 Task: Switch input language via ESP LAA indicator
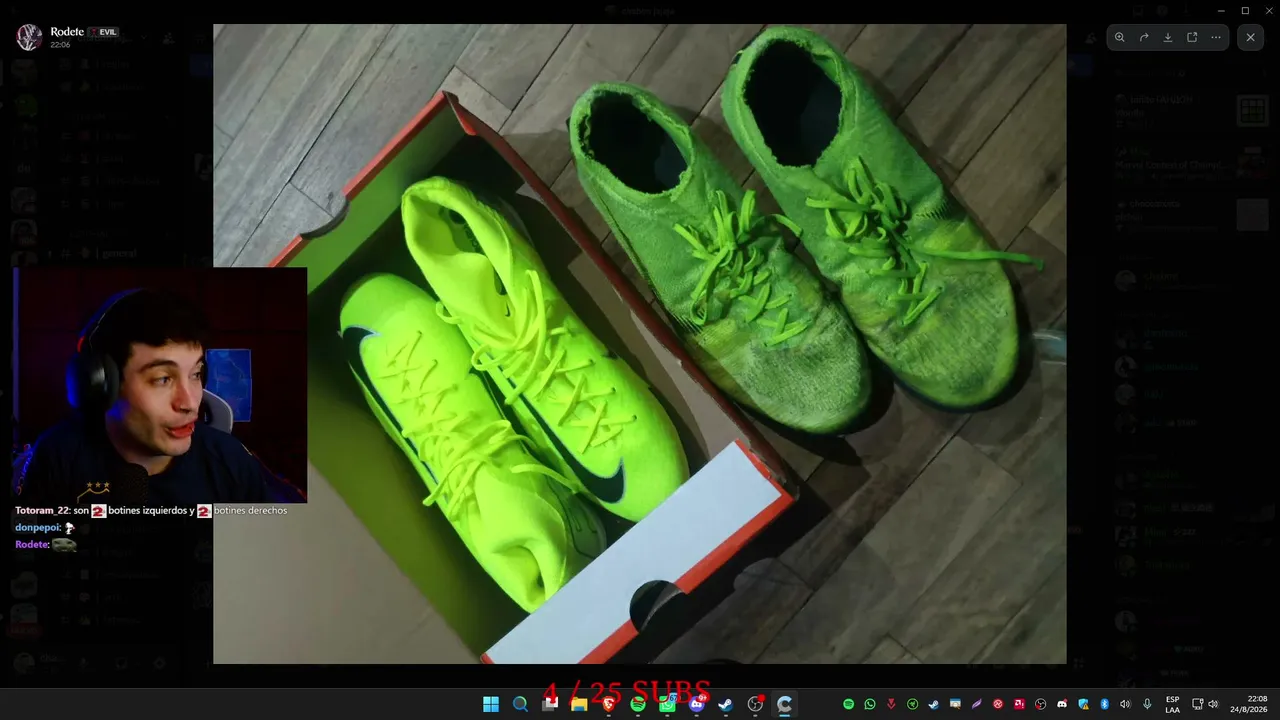click(1172, 704)
